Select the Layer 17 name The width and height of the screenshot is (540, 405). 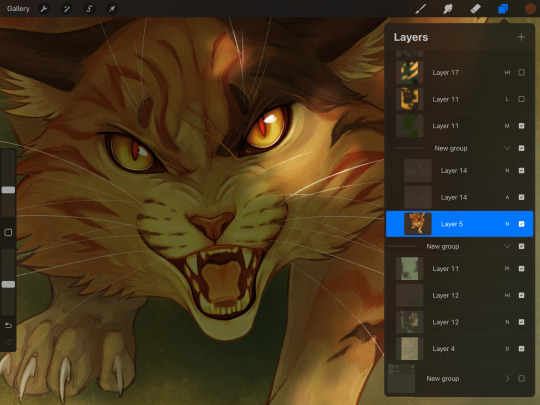click(x=445, y=72)
